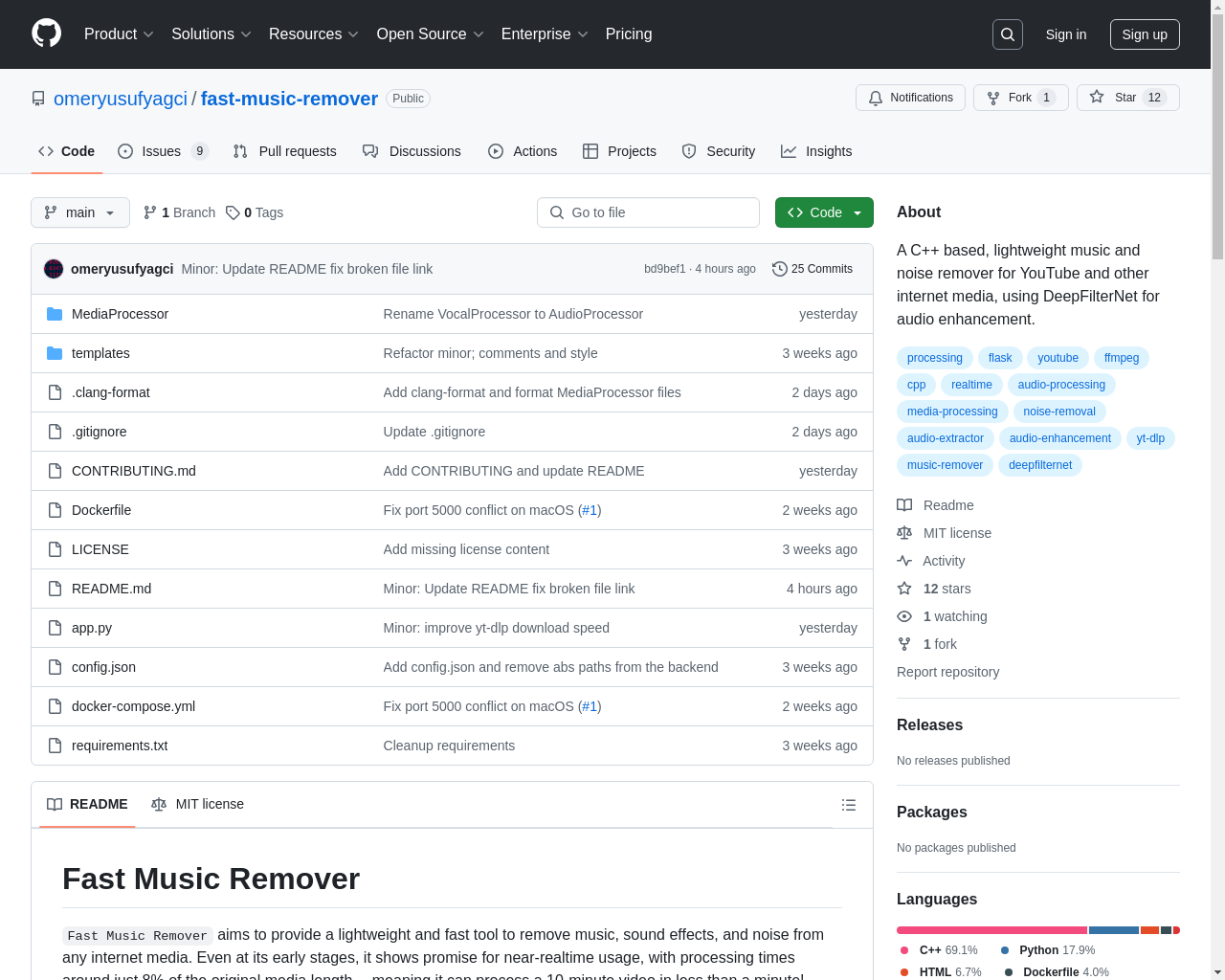Viewport: 1225px width, 980px height.
Task: Click the Dockerfile file icon
Action: [x=55, y=510]
